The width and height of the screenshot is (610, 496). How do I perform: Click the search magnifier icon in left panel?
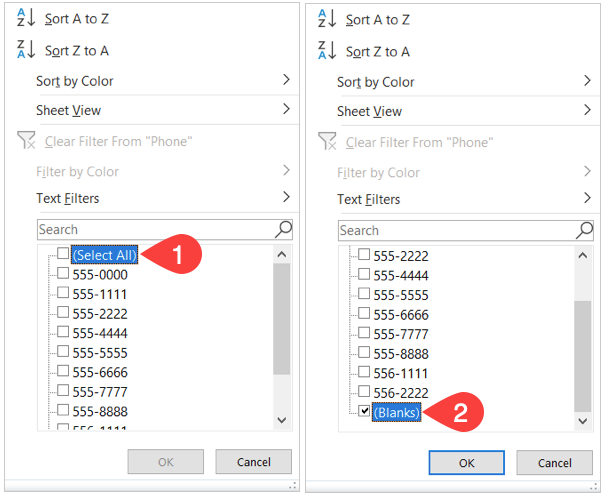(283, 230)
